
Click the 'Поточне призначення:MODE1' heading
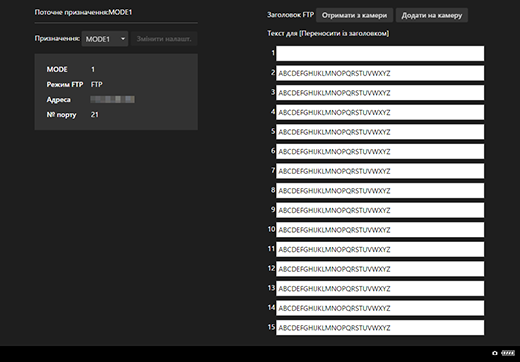pyautogui.click(x=83, y=12)
